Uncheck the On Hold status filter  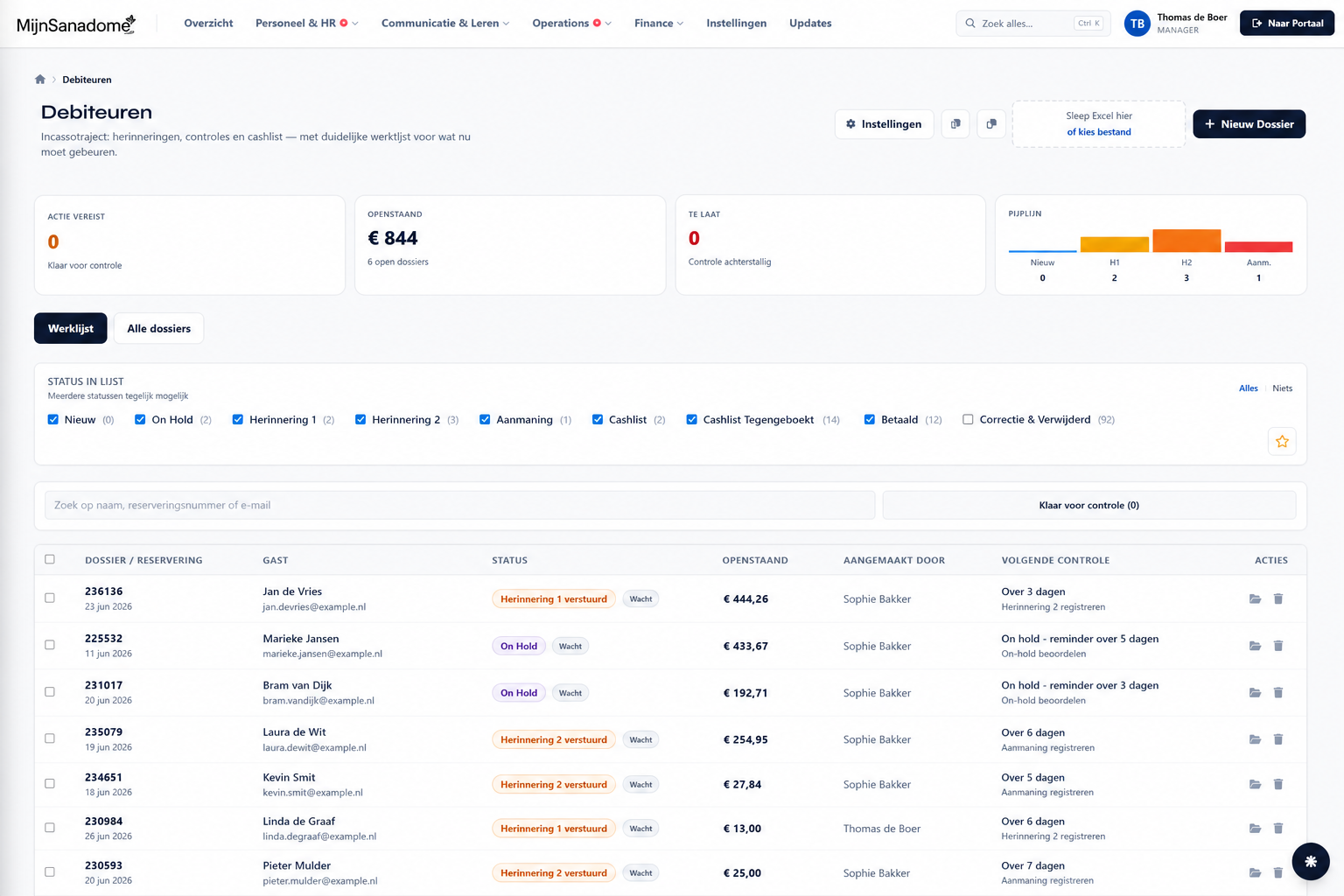click(140, 420)
